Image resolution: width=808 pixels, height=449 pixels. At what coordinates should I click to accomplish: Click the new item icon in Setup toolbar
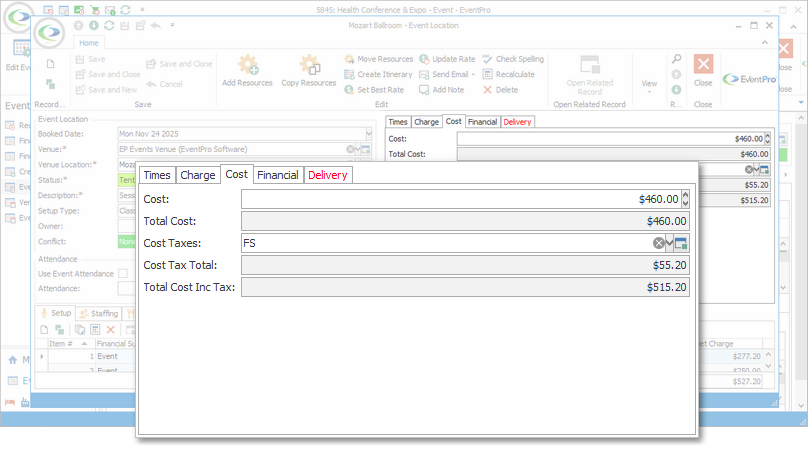tap(44, 329)
